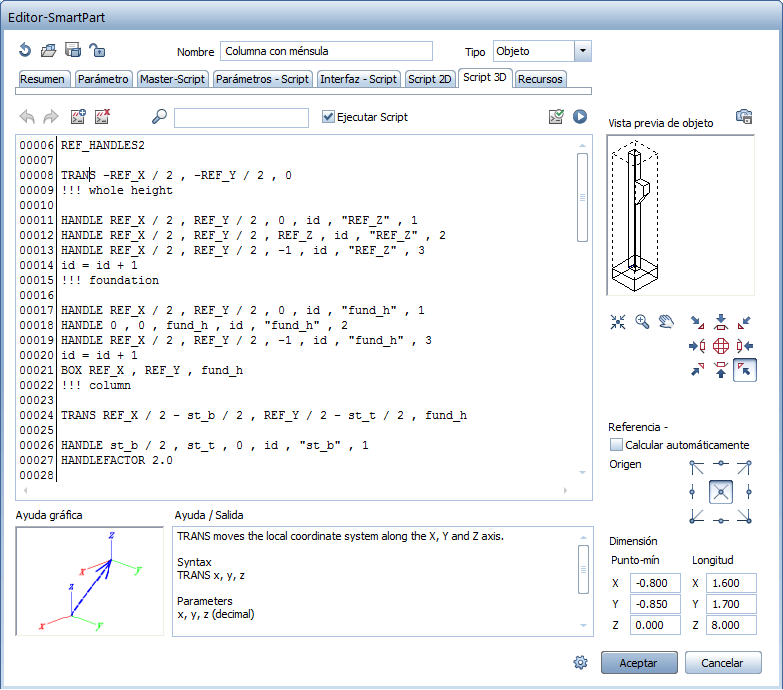Click the 3D object preview thumbnail
This screenshot has width=783, height=690.
(680, 215)
